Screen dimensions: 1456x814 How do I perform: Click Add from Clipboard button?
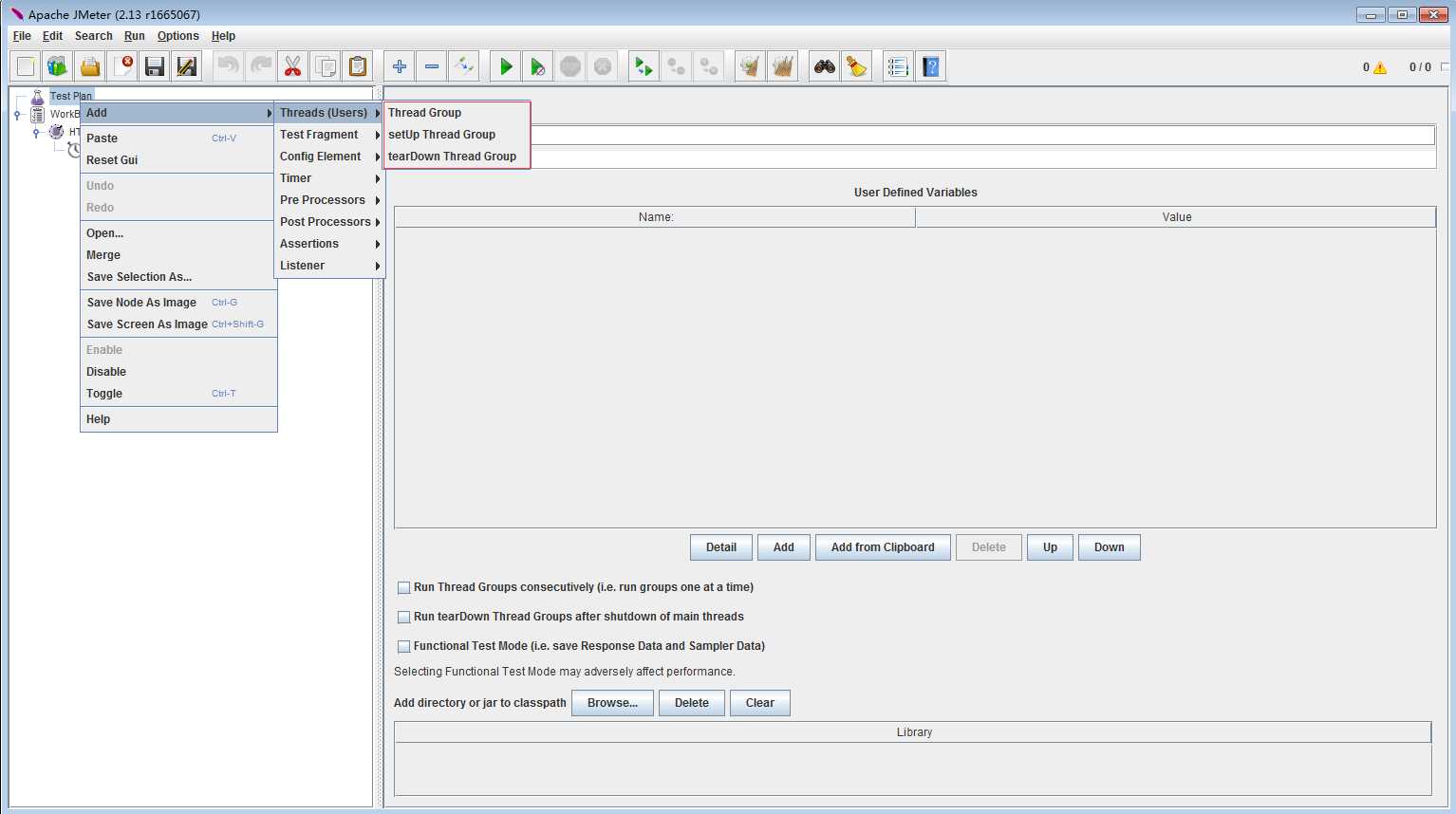pos(883,547)
